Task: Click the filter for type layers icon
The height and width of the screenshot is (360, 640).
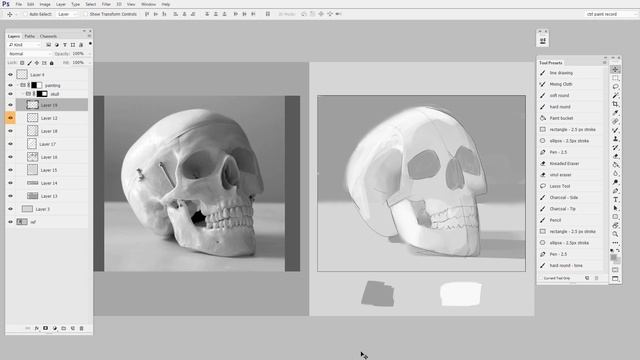Action: [x=64, y=45]
